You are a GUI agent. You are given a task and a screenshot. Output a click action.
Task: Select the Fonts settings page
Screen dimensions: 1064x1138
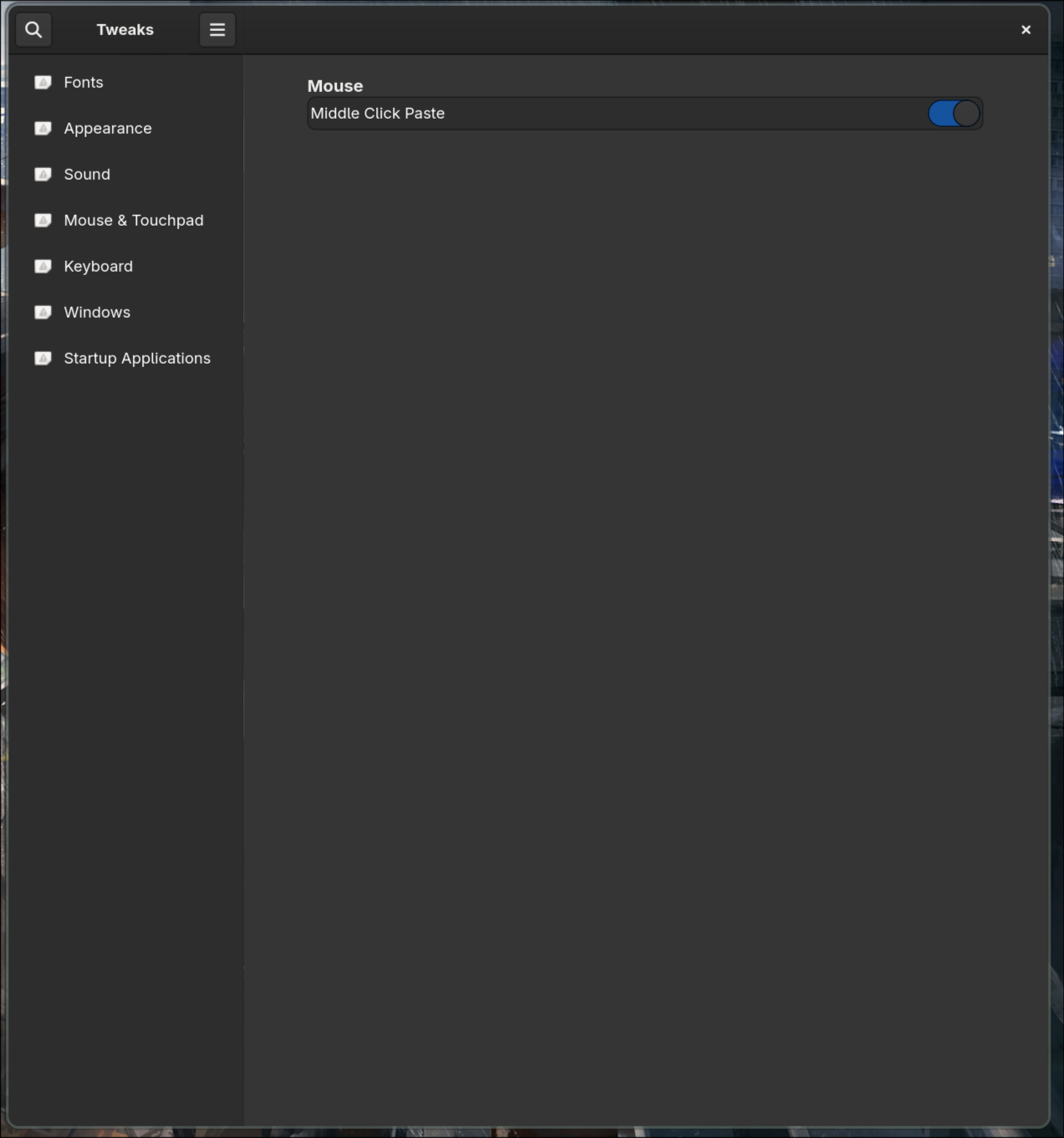pos(83,82)
